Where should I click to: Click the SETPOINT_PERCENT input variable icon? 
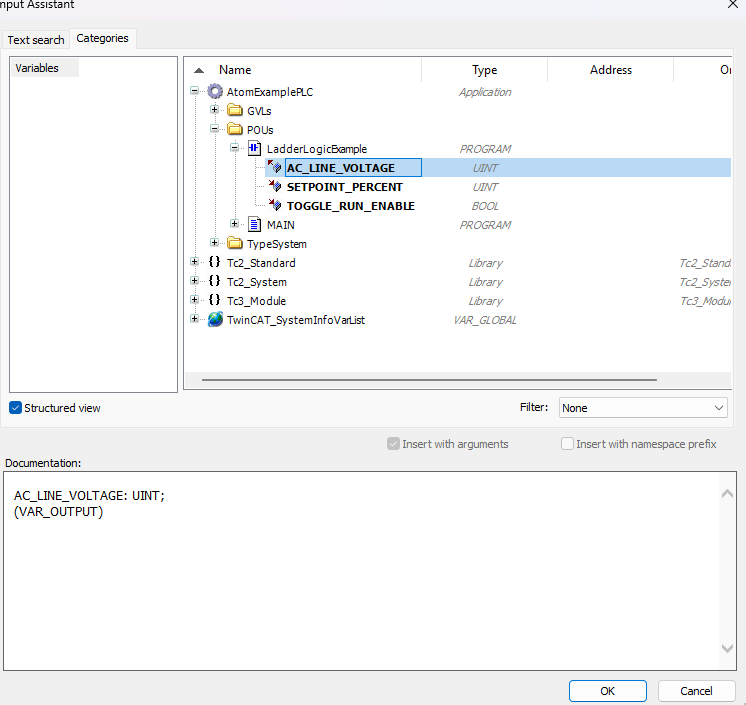[x=275, y=186]
